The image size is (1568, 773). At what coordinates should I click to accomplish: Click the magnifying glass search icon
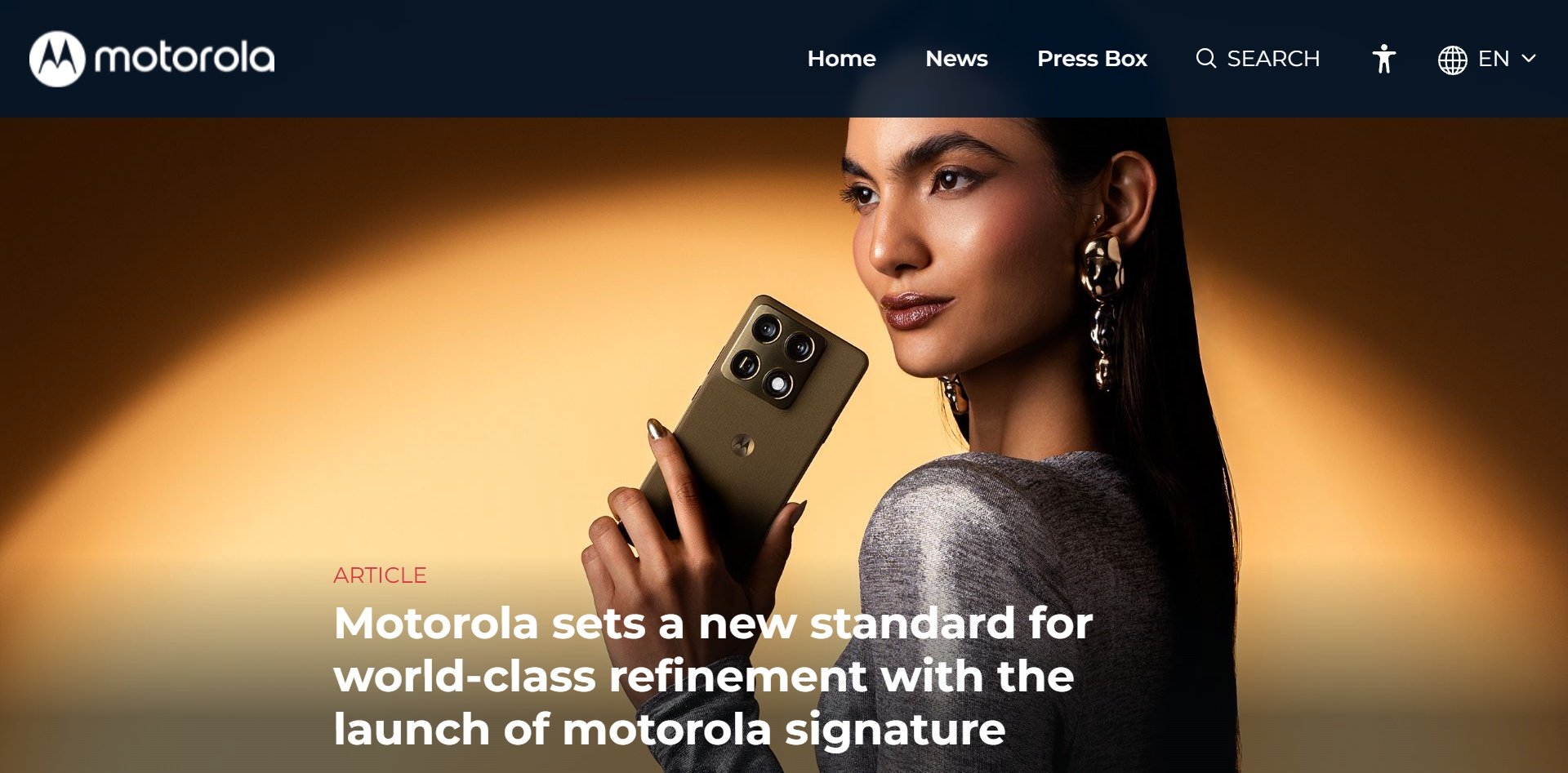(x=1205, y=59)
